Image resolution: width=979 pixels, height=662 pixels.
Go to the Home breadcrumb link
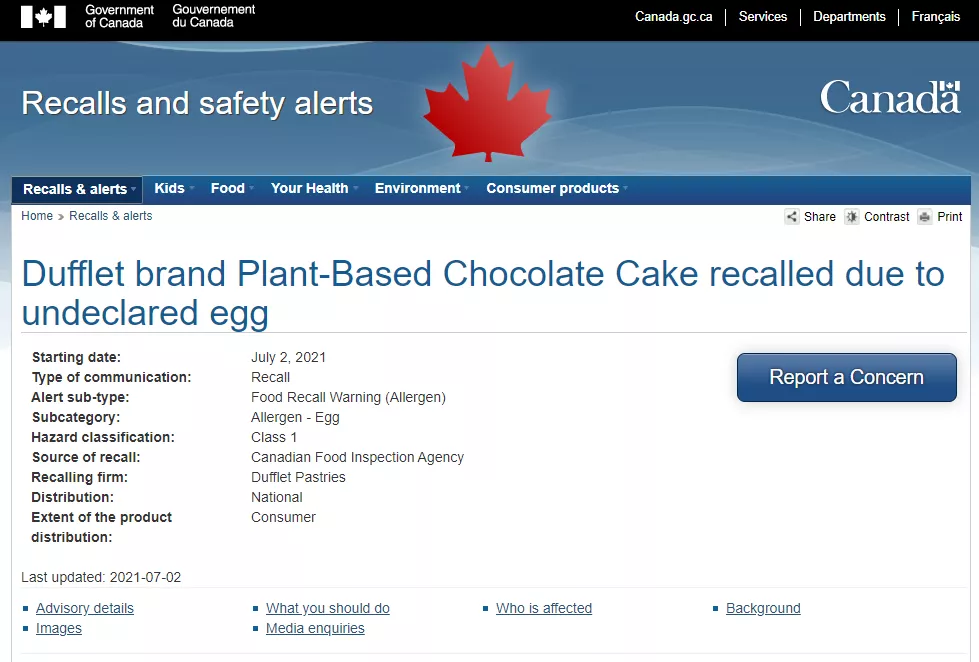click(x=37, y=216)
